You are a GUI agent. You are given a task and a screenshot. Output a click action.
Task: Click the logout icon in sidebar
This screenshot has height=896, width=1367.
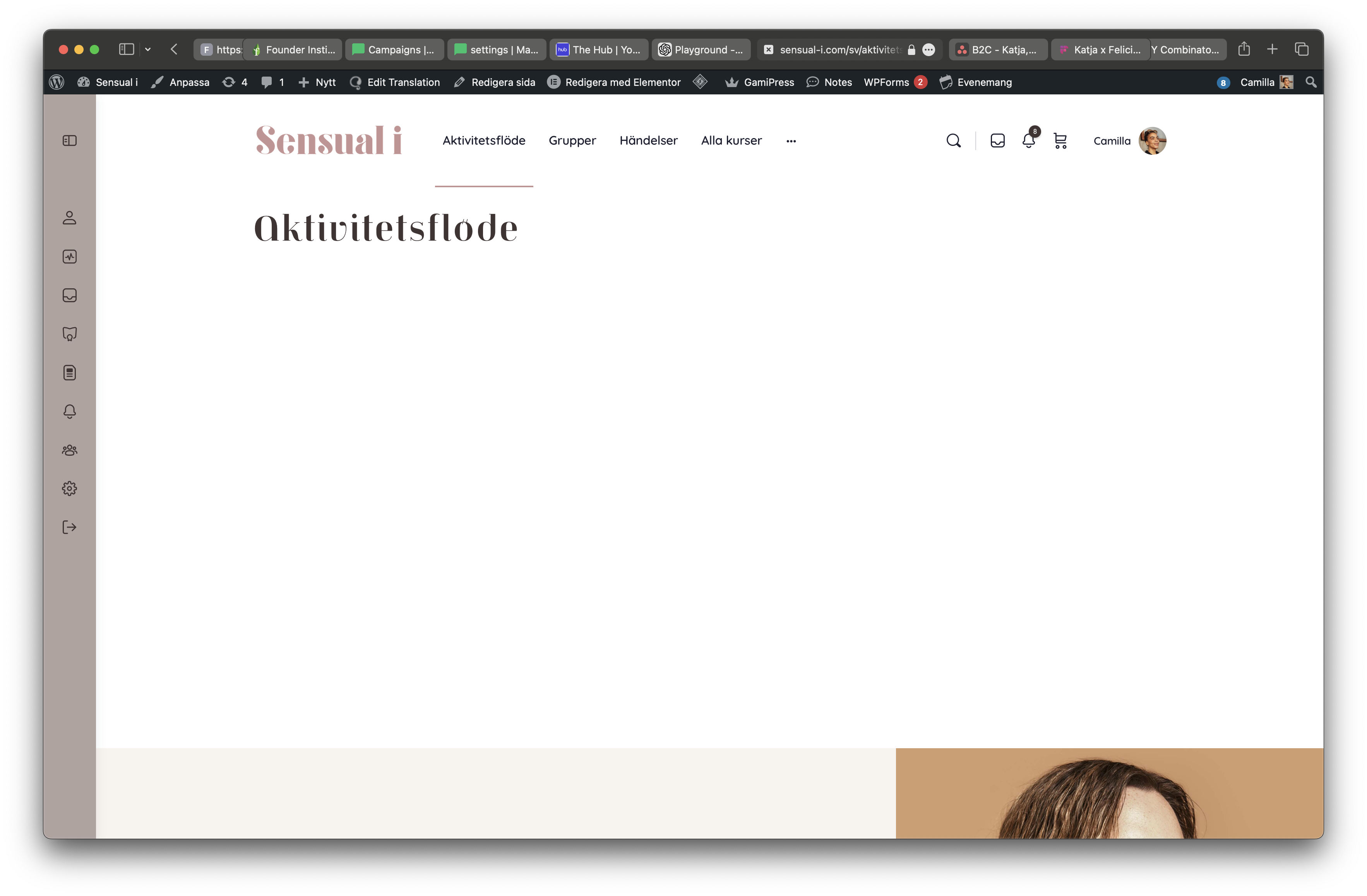point(70,527)
